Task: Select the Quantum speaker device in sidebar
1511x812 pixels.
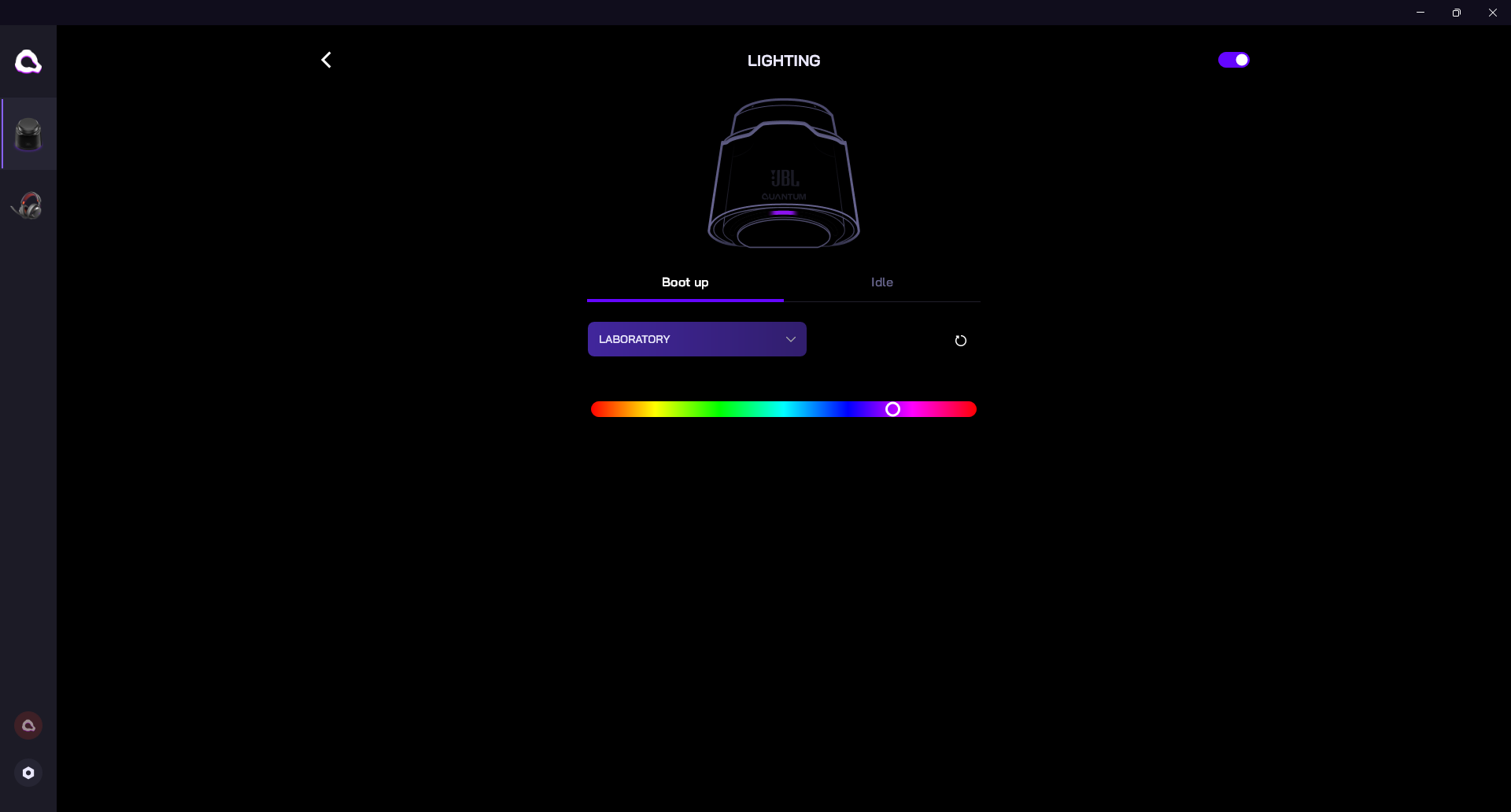Action: click(28, 134)
